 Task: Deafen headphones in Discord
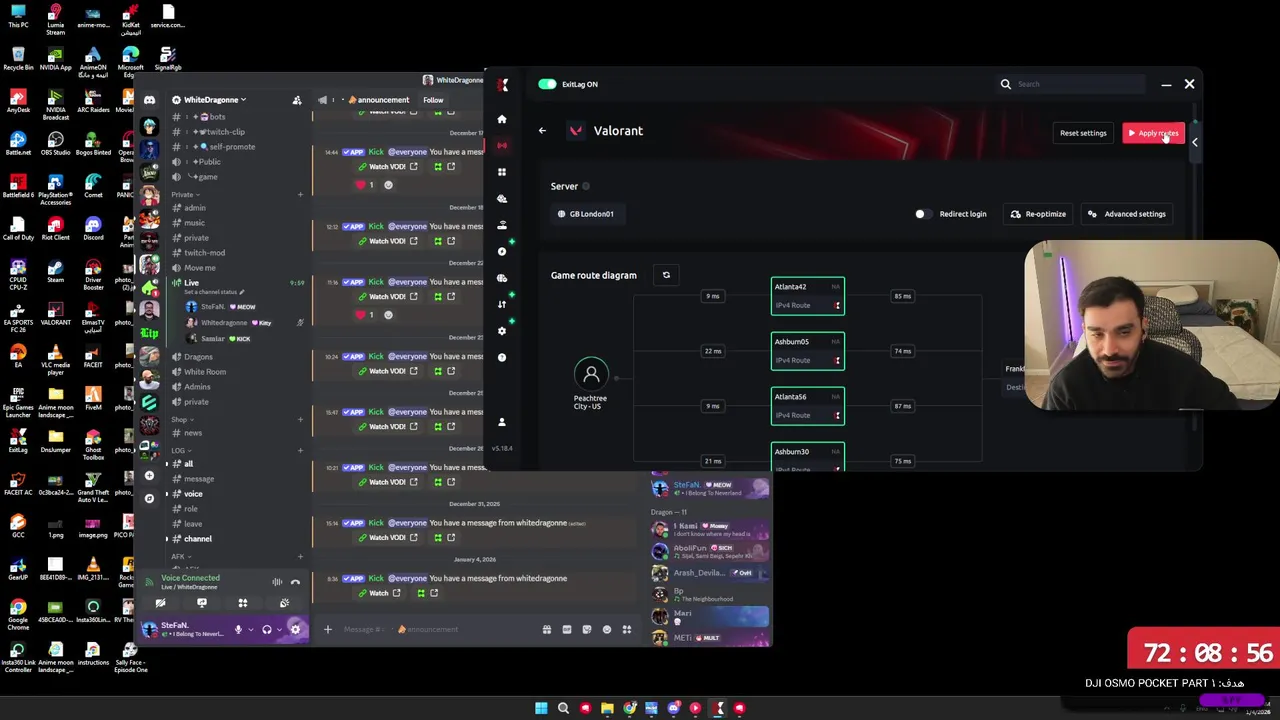[267, 629]
